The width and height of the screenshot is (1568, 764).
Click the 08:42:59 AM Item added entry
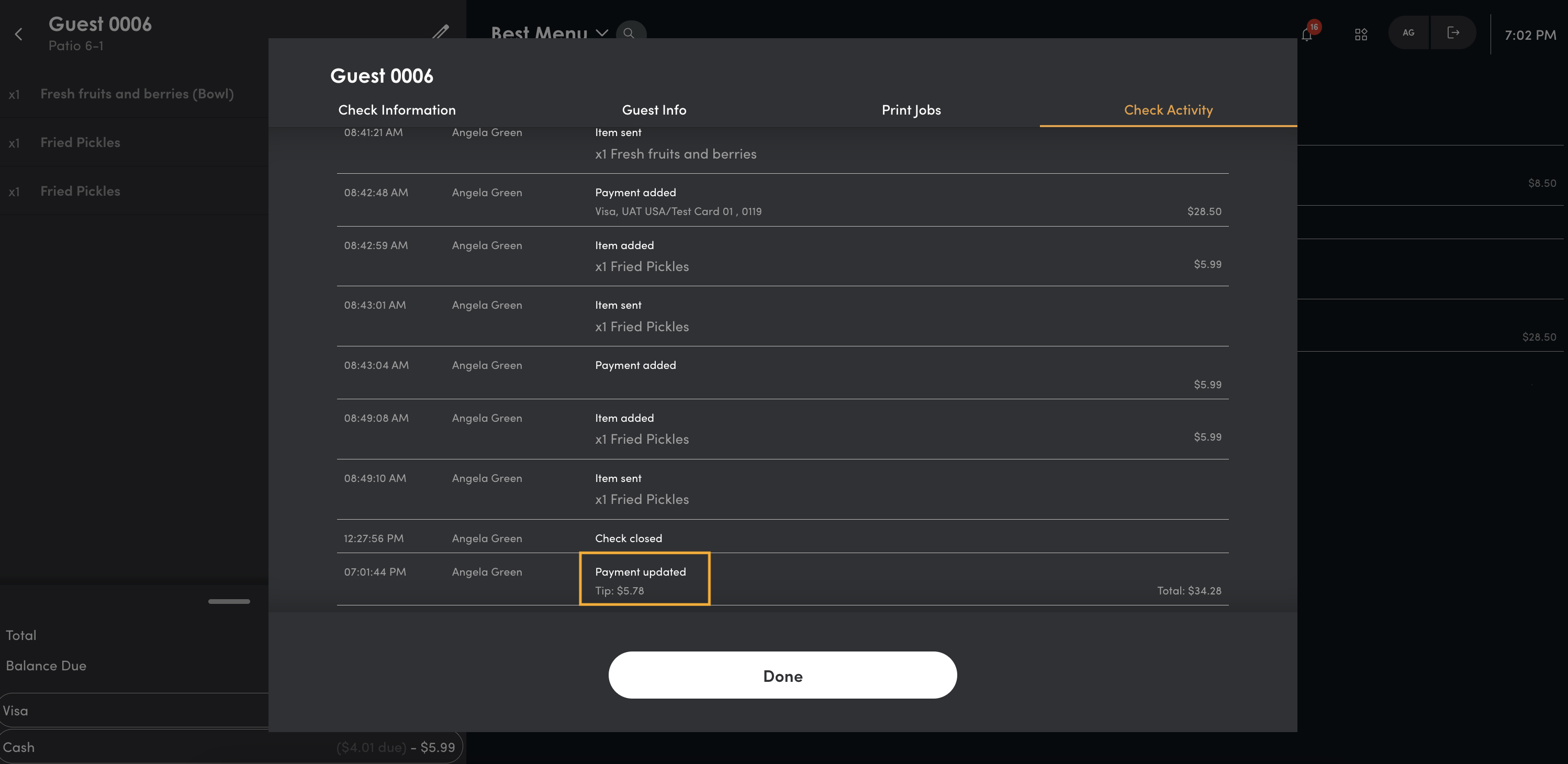tap(782, 256)
